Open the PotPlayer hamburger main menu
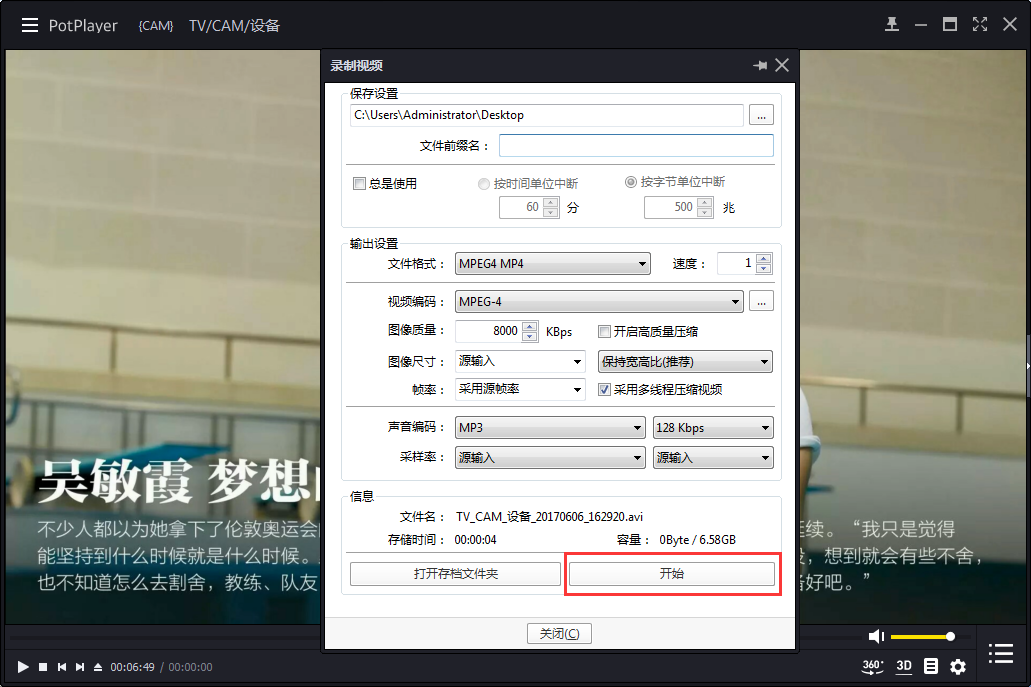Viewport: 1031px width, 687px height. point(30,25)
